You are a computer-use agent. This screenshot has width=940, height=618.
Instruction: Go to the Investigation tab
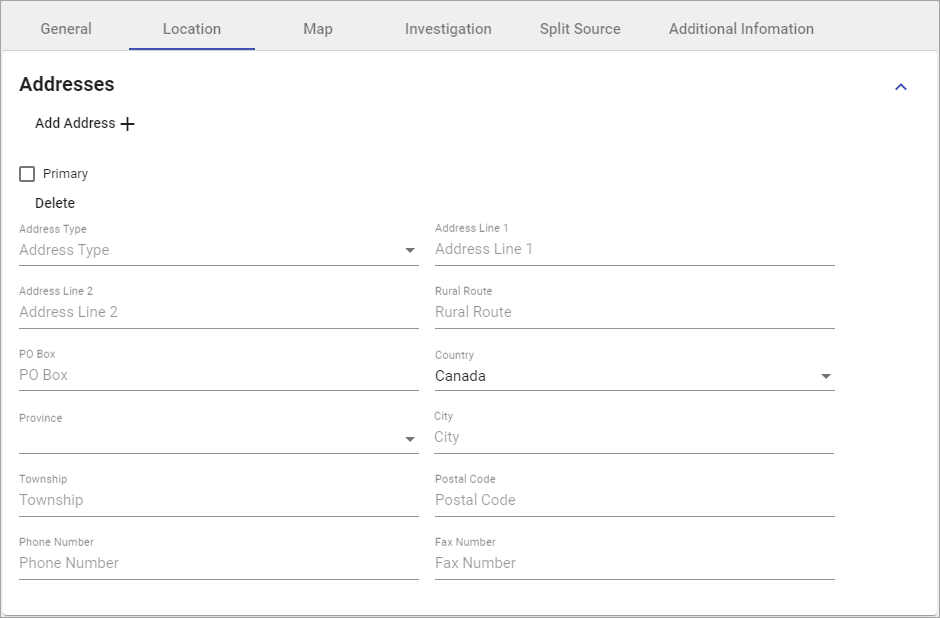pos(448,29)
